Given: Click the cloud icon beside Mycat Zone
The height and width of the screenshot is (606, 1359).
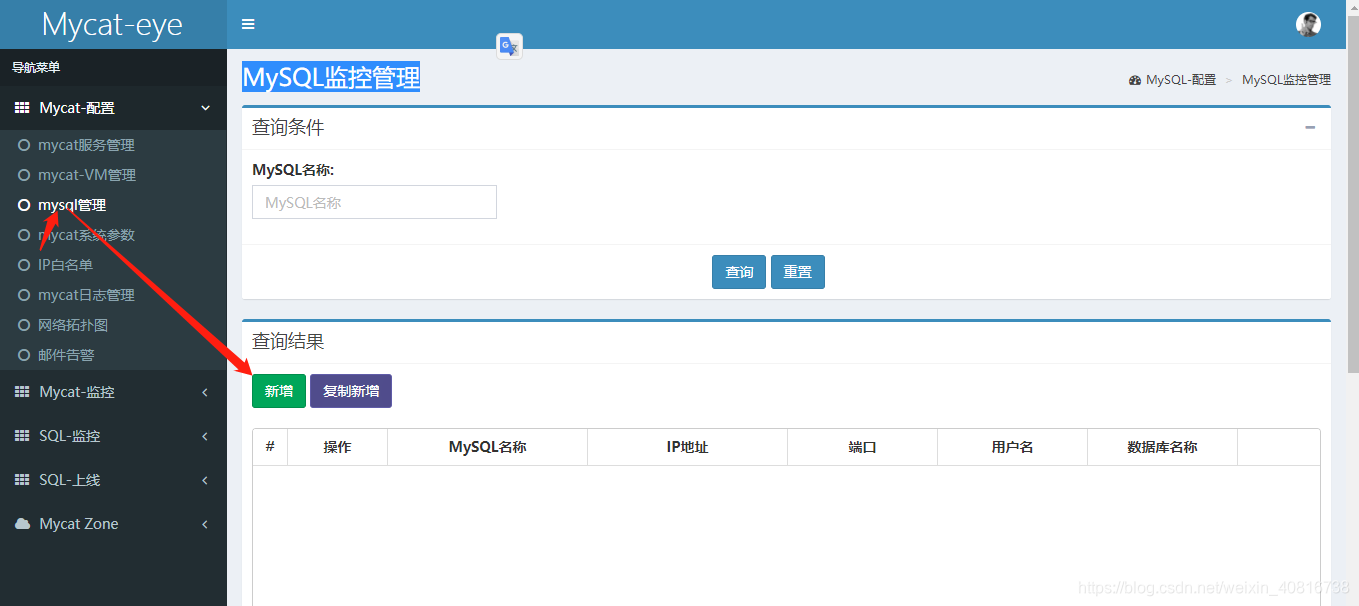Looking at the screenshot, I should coord(22,524).
